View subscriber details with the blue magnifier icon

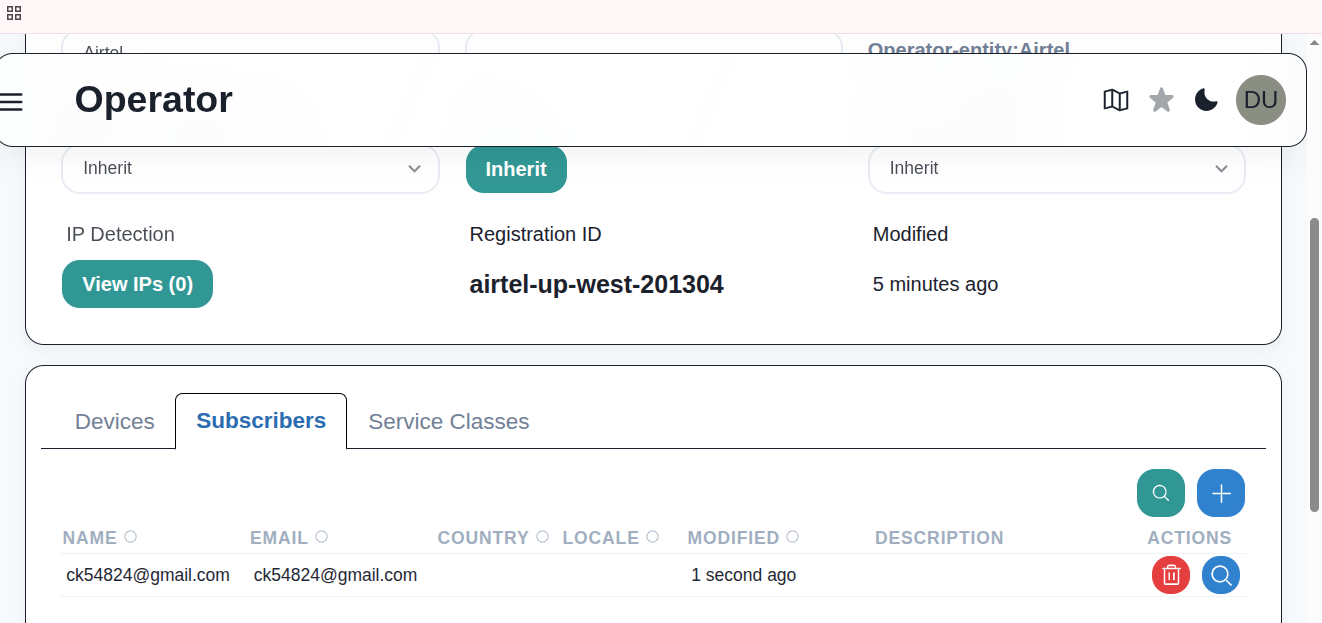coord(1220,575)
